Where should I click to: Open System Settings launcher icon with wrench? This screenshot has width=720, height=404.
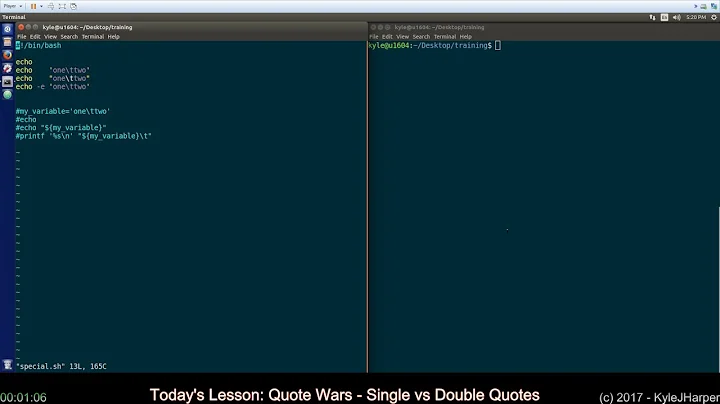click(x=7, y=68)
